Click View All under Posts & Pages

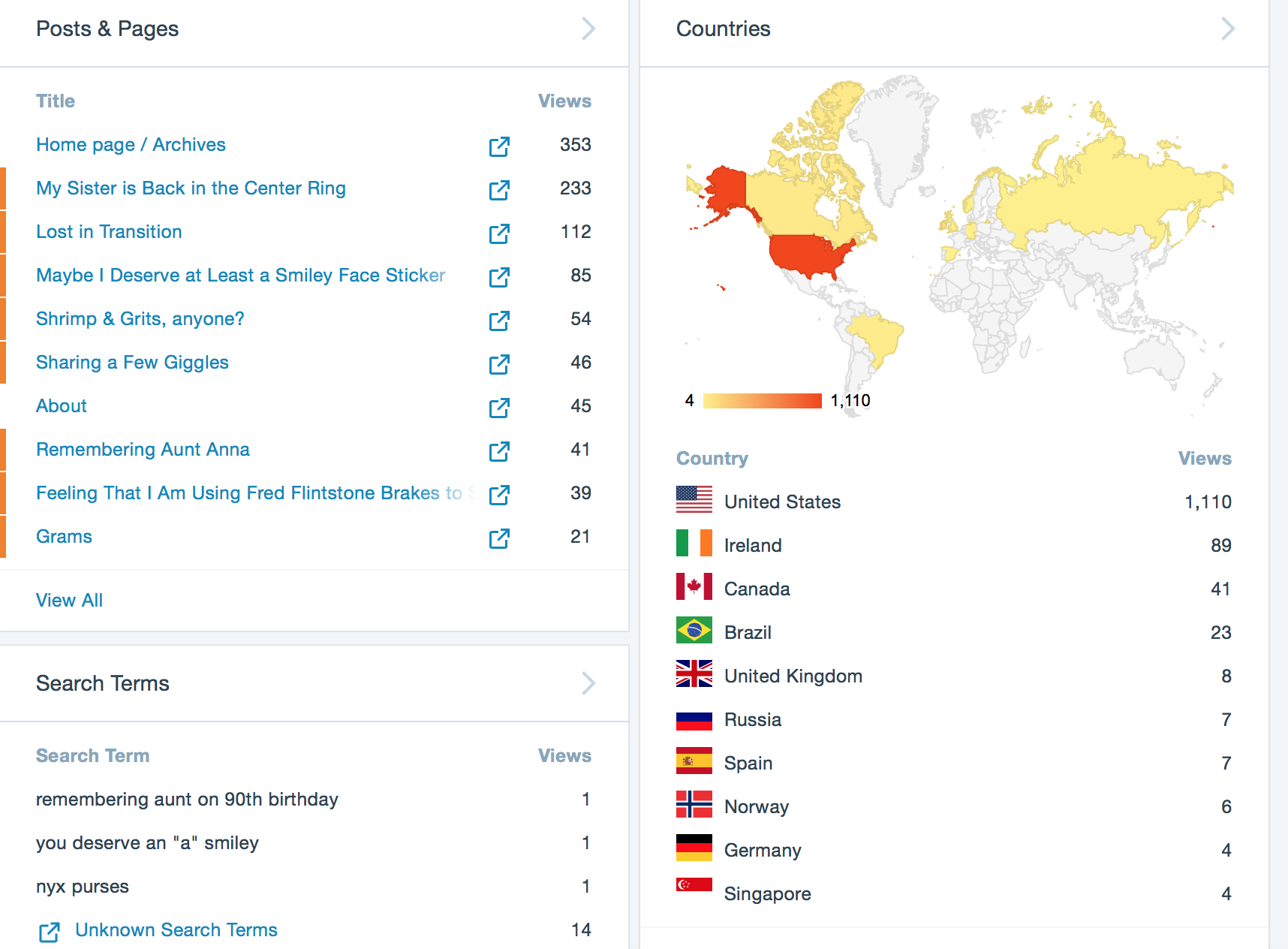(x=69, y=601)
